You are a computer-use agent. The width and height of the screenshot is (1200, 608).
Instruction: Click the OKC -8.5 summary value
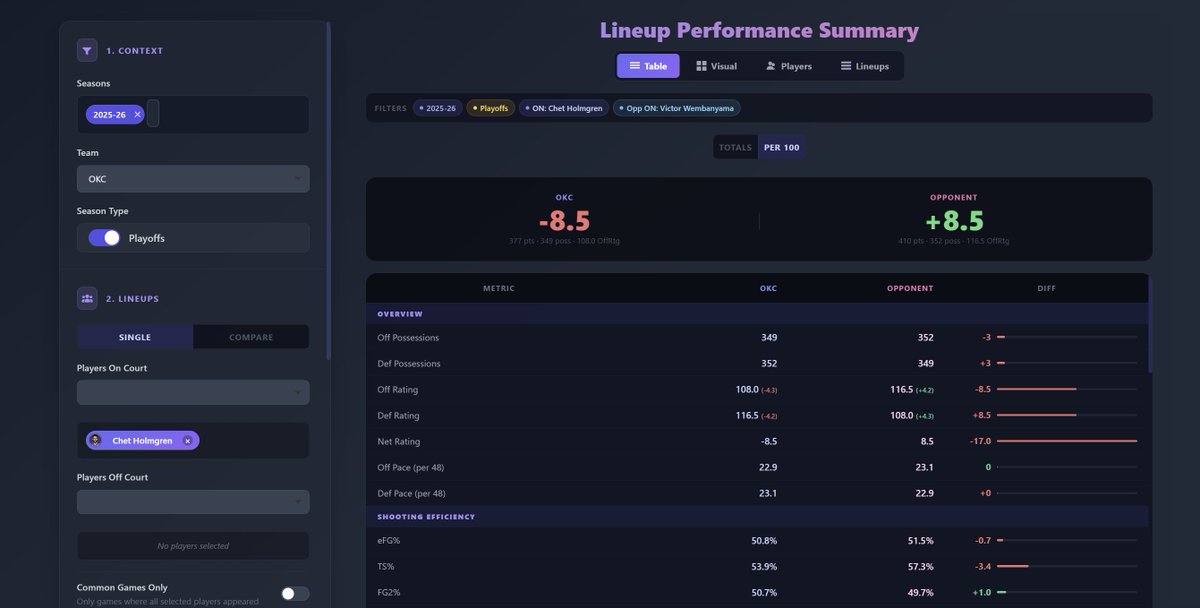564,220
